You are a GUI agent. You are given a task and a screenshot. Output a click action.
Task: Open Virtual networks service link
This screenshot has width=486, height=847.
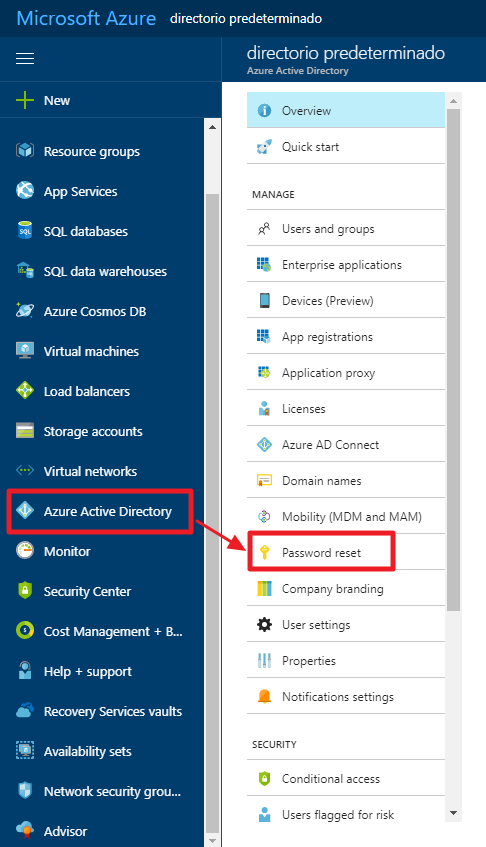[x=90, y=471]
